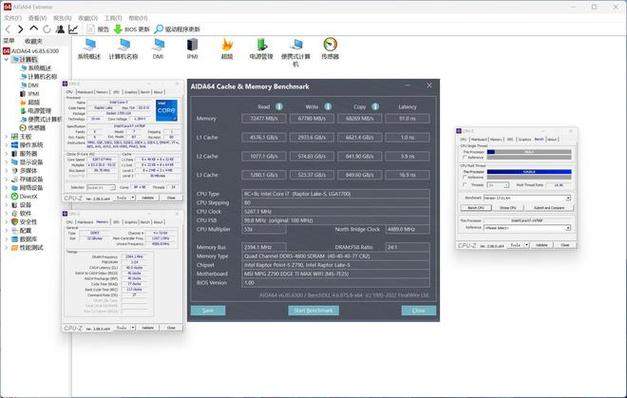This screenshot has width=627, height=398.
Task: Open the Threads count dropdown in CPU-Z Bench
Action: tap(498, 185)
